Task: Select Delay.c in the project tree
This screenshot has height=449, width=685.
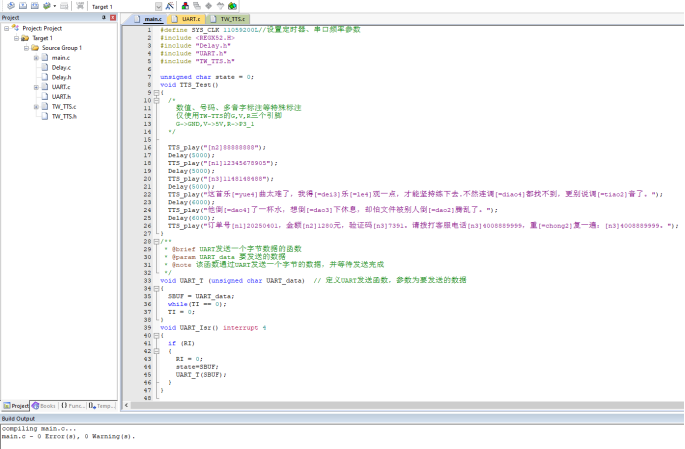Action: pyautogui.click(x=61, y=67)
